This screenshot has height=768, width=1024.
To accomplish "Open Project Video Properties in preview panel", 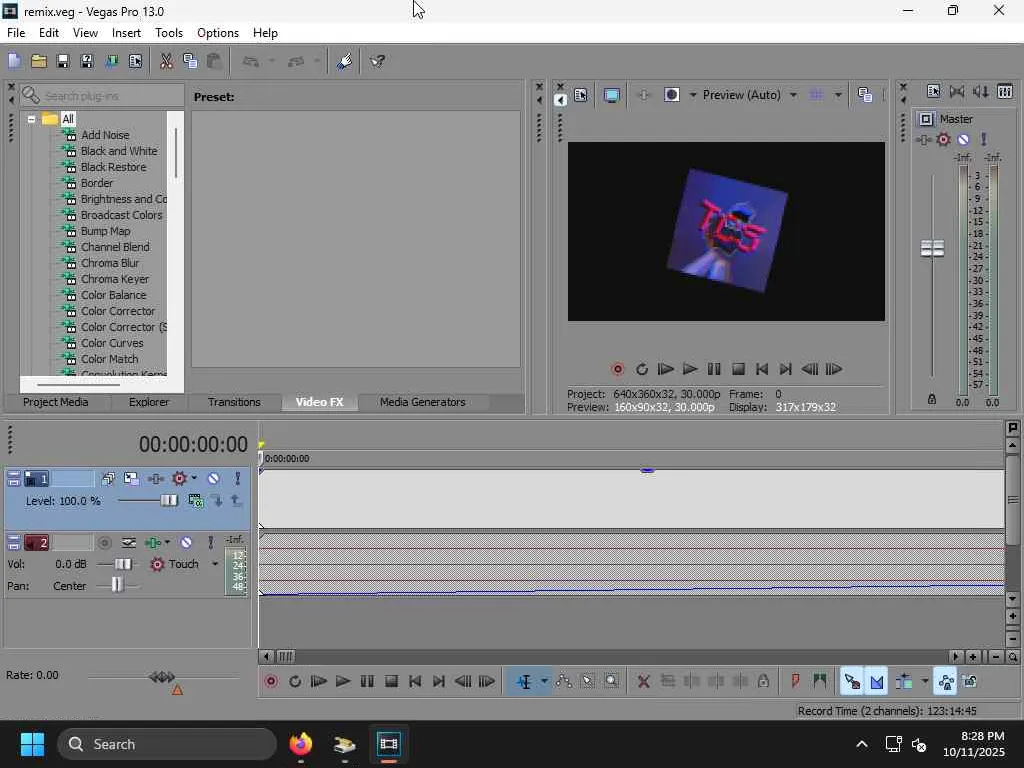I will click(x=581, y=95).
